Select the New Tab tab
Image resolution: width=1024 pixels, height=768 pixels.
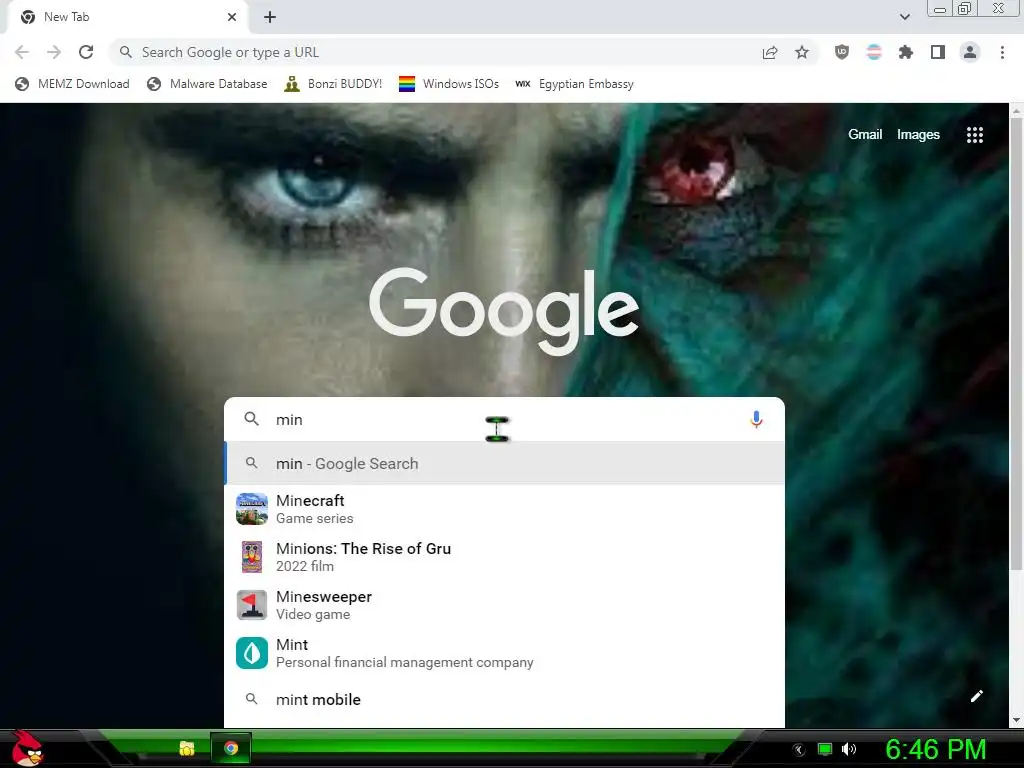[127, 18]
